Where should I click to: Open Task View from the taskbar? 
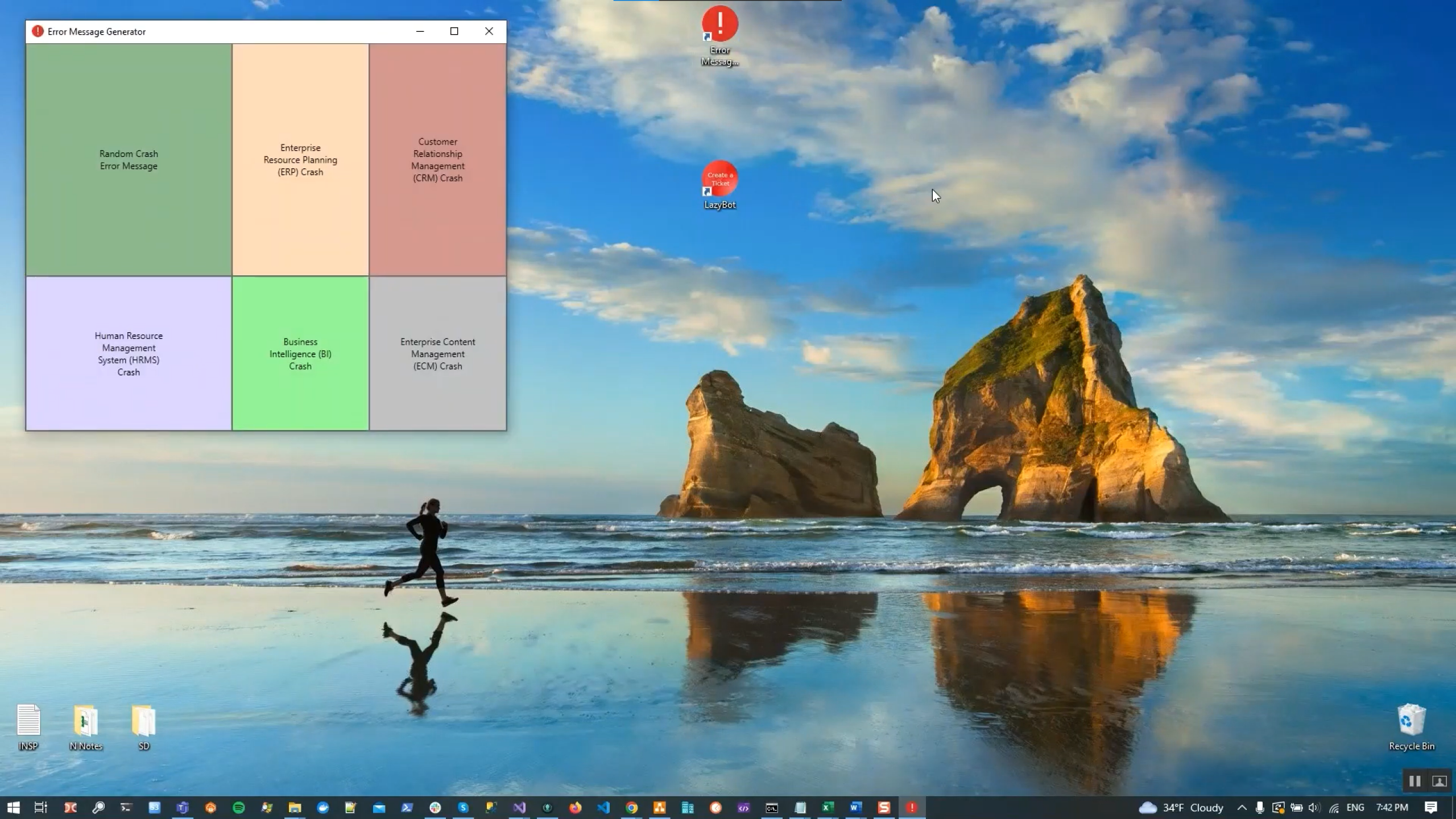[x=41, y=808]
